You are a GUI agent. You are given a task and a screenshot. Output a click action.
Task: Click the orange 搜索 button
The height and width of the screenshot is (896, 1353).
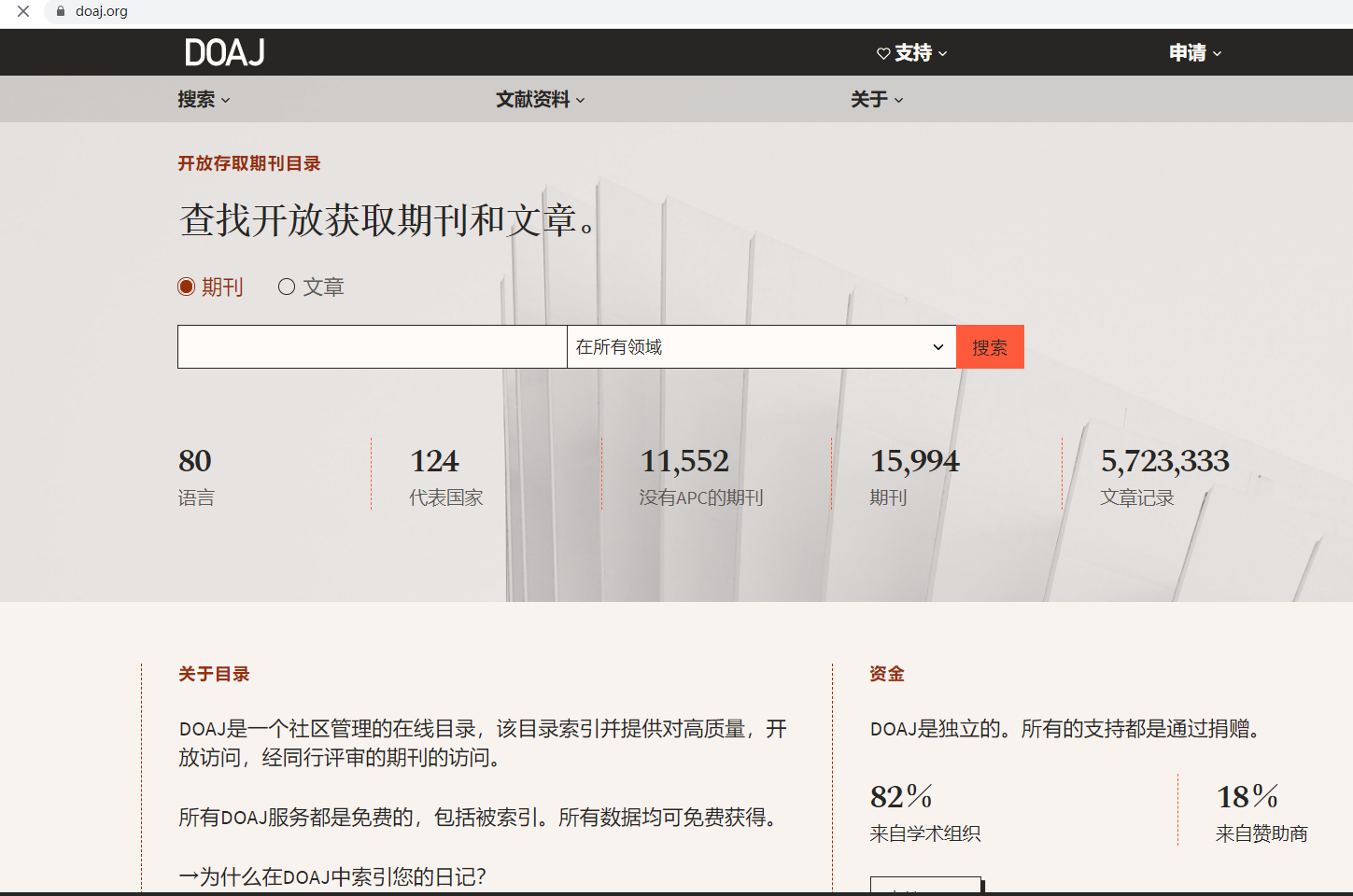[x=990, y=346]
